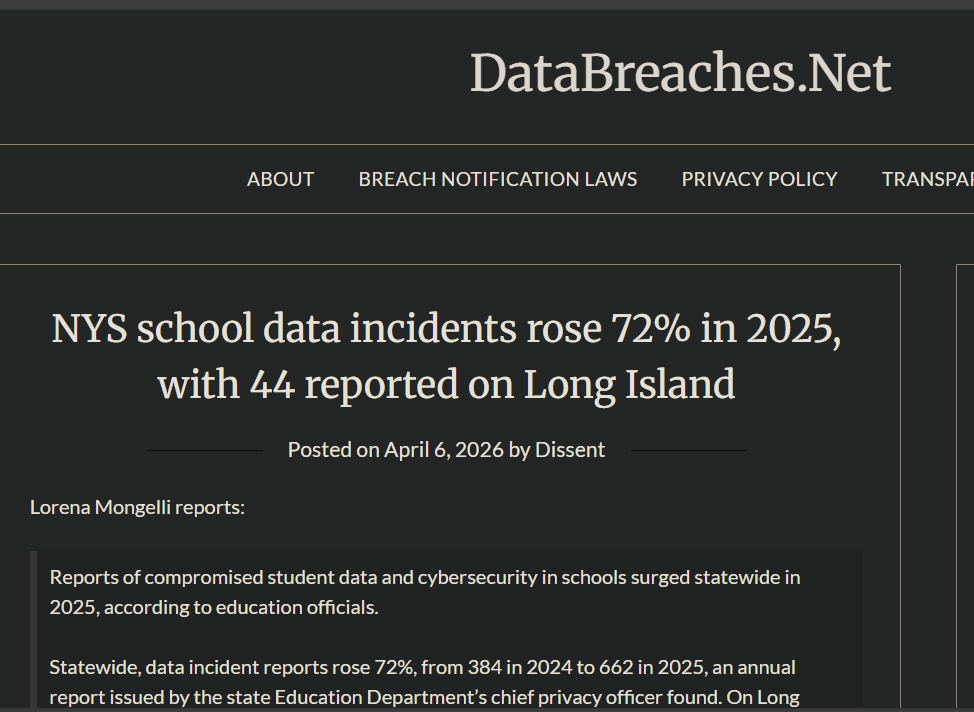Select the partially visible TRANSPAR… nav item
Image resolution: width=974 pixels, height=712 pixels.
point(927,179)
